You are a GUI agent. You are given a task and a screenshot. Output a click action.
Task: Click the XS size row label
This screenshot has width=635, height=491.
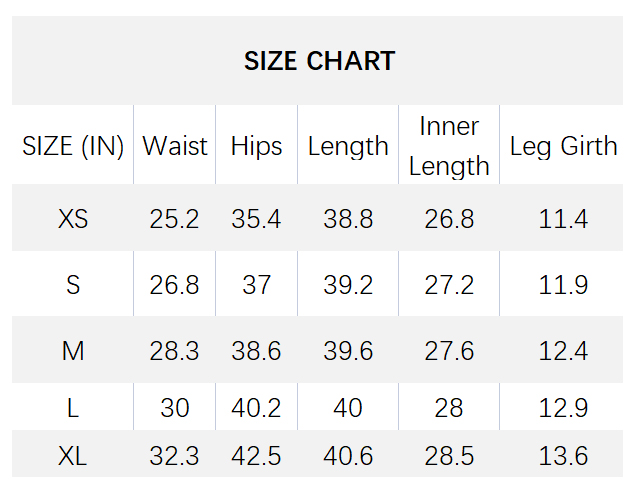click(73, 219)
